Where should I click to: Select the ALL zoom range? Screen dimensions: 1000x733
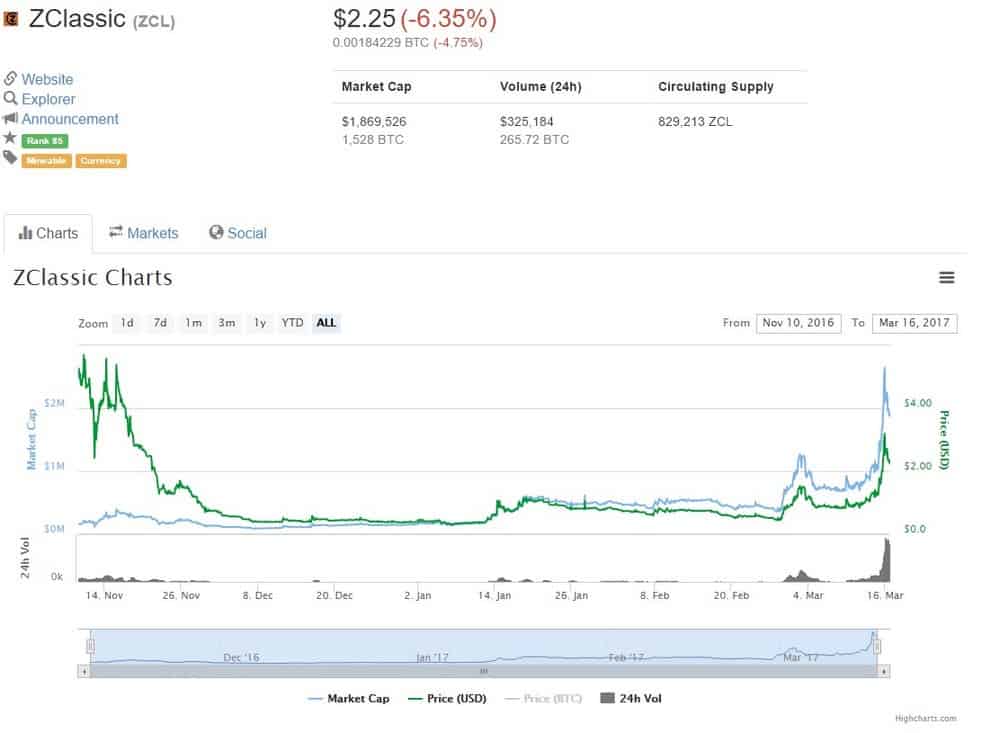tap(326, 323)
